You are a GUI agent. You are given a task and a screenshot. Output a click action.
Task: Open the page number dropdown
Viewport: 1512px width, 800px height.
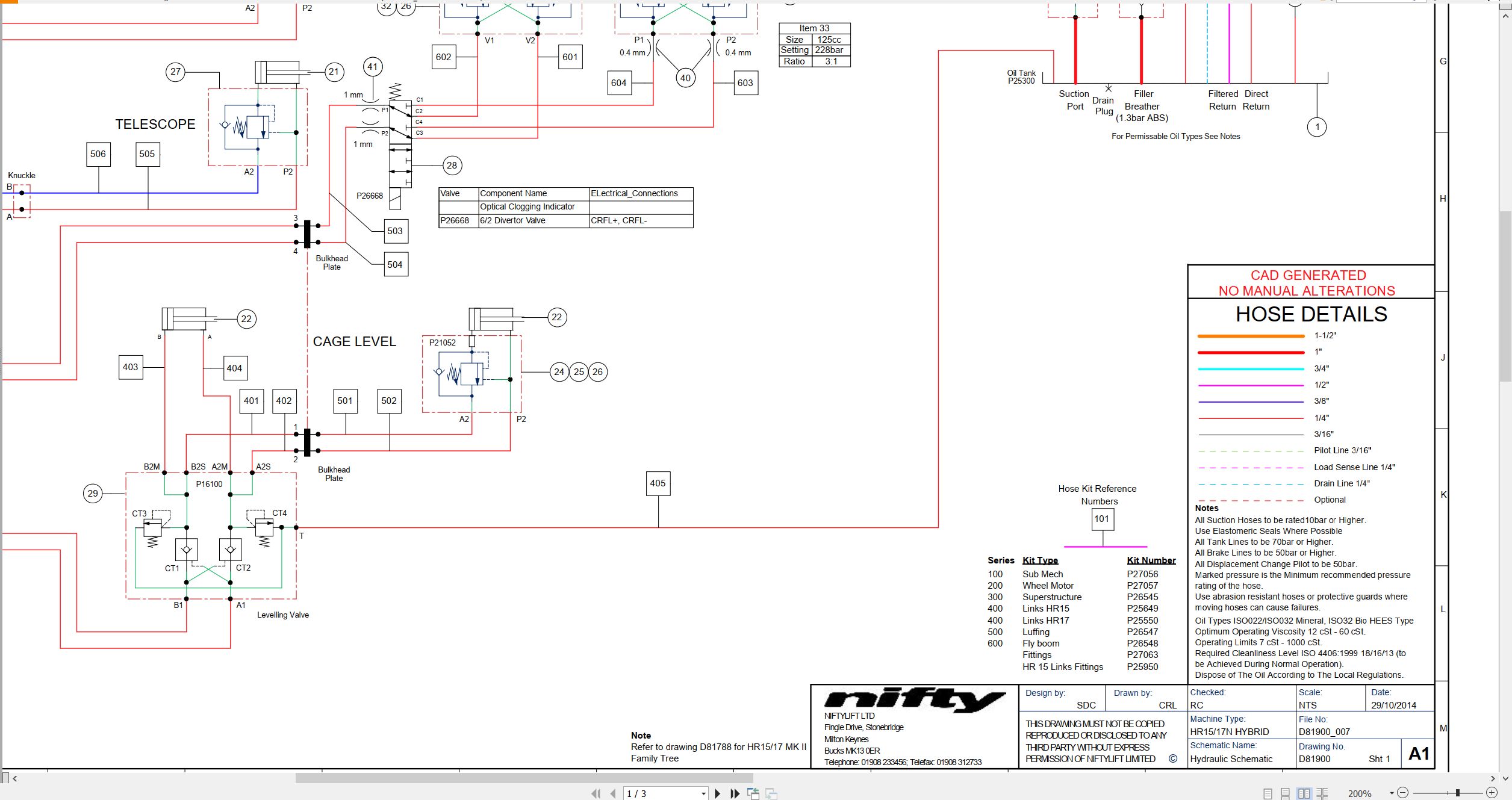[x=703, y=794]
